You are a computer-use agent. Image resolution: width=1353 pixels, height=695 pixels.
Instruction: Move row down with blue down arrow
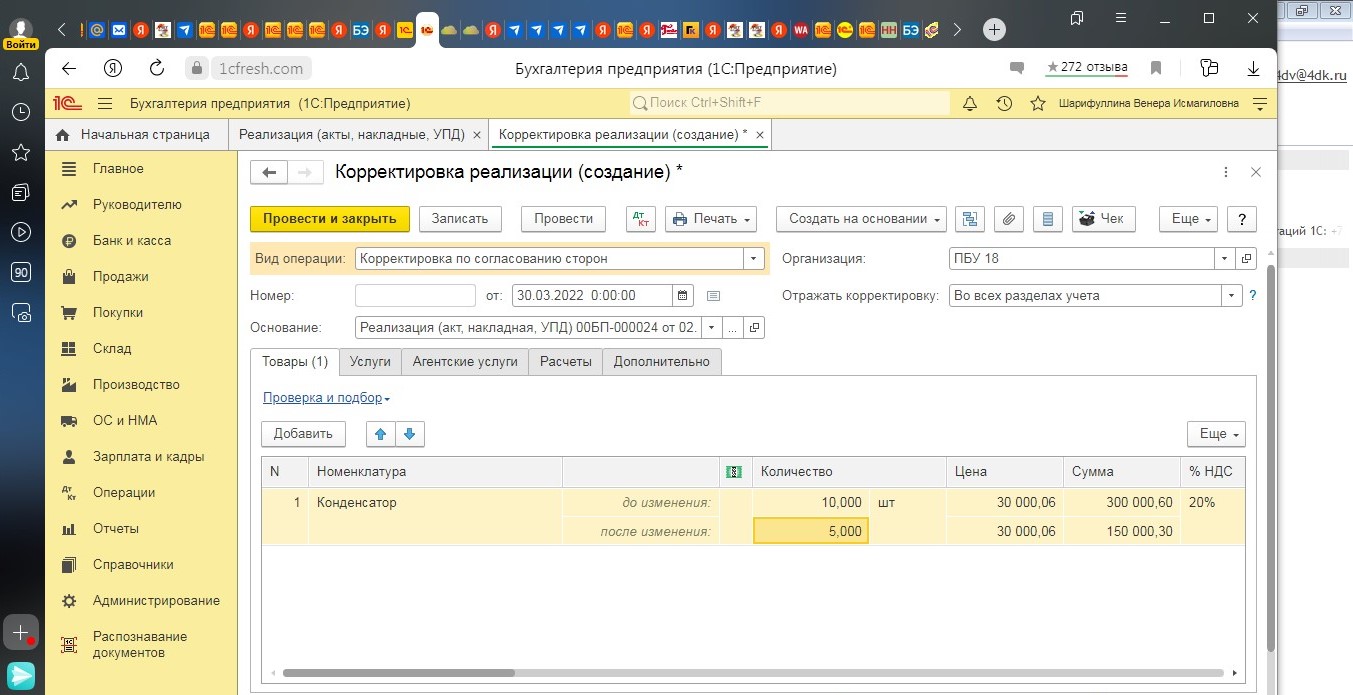[411, 434]
